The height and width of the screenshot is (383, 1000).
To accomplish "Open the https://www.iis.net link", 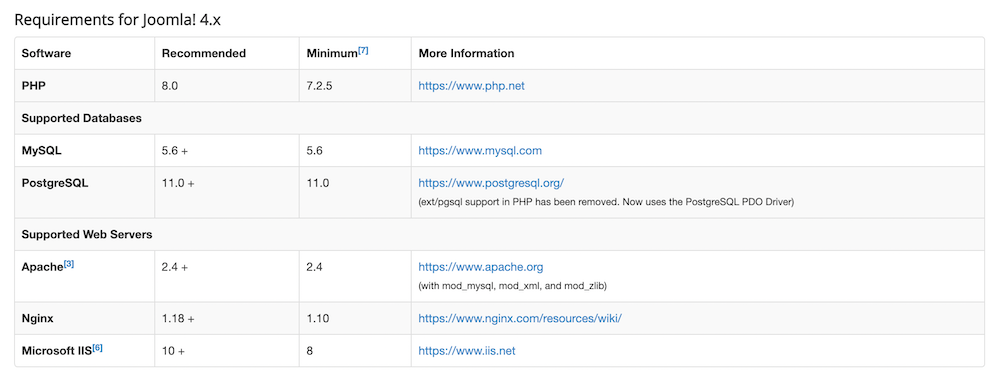I will (466, 350).
